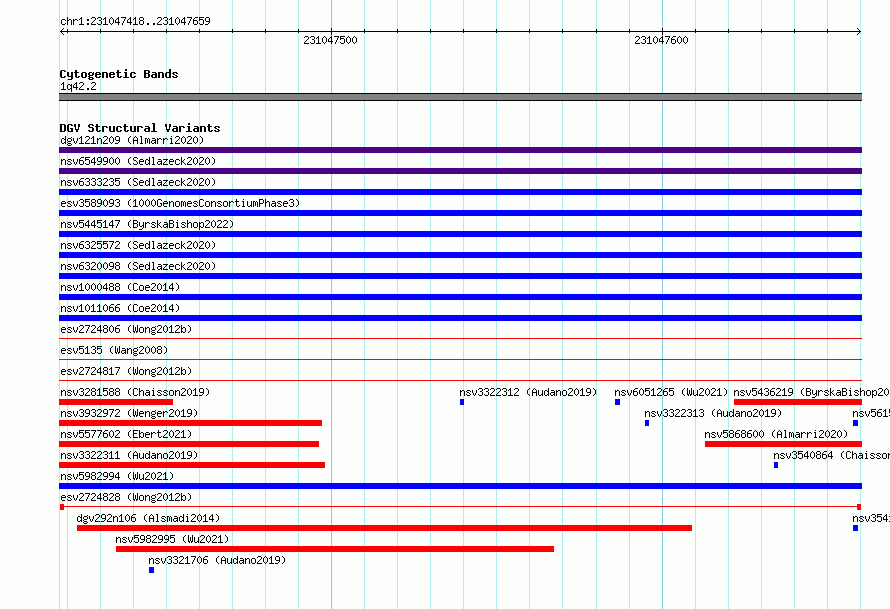This screenshot has height=609, width=890.
Task: Click the blue bar under nsv5982994
Action: coord(460,486)
